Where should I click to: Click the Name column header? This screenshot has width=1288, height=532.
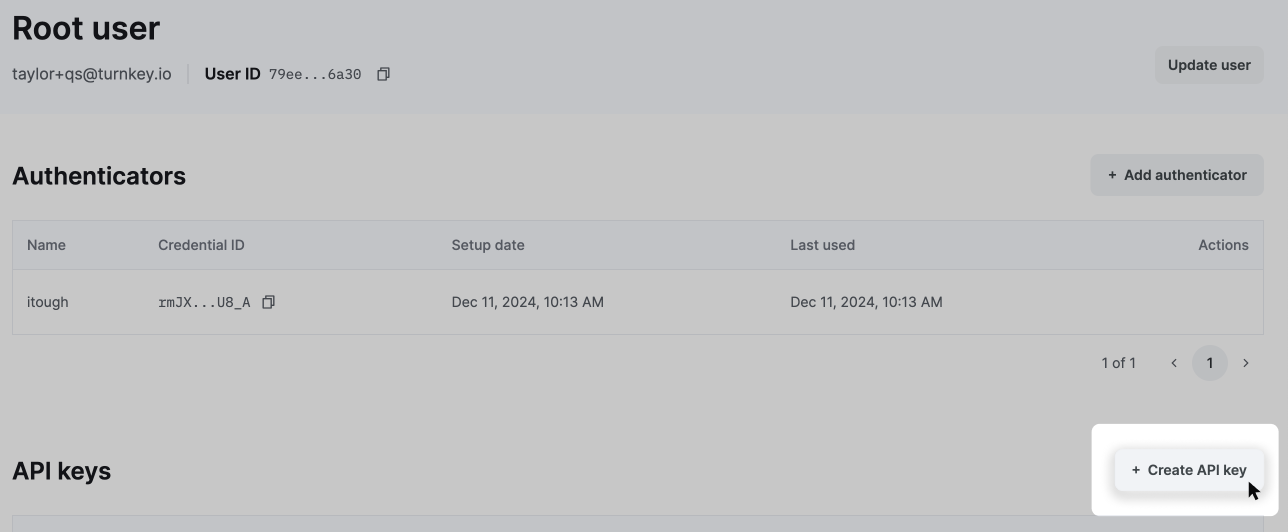click(46, 245)
